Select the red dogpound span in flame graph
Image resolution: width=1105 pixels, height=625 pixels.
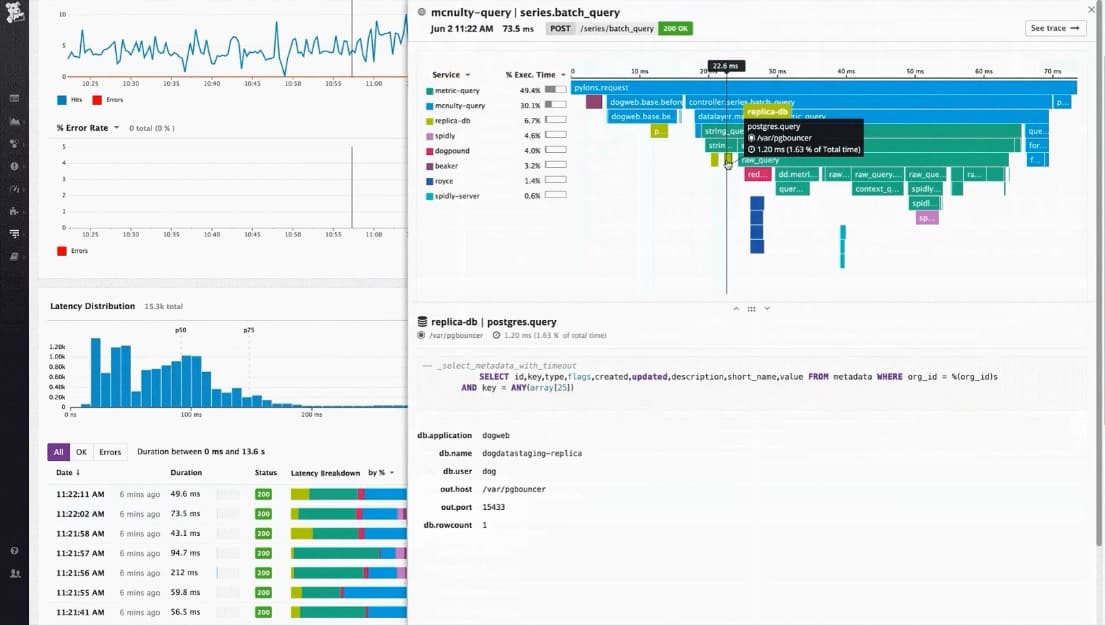point(757,174)
